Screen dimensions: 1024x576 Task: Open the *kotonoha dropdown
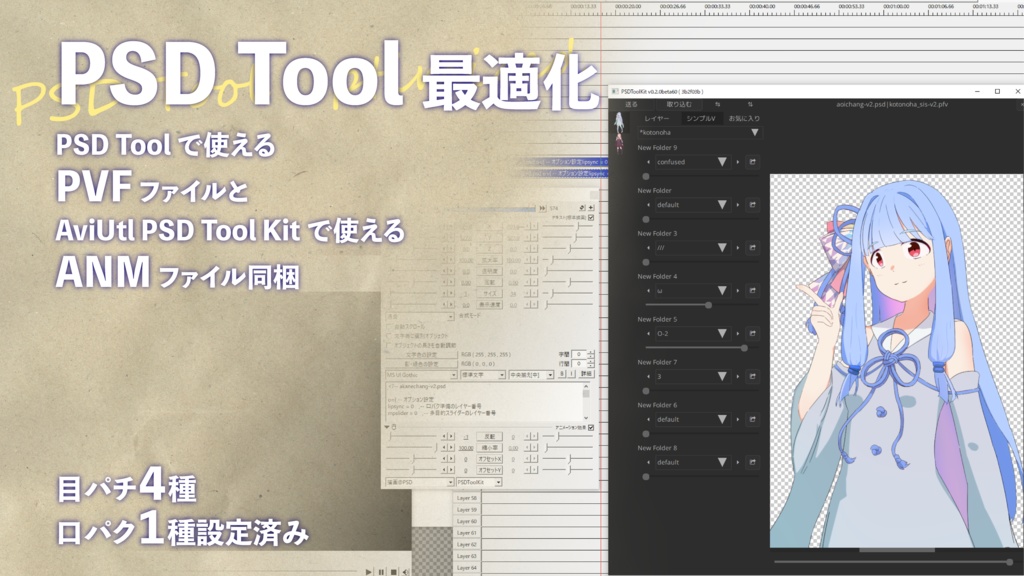pos(699,133)
